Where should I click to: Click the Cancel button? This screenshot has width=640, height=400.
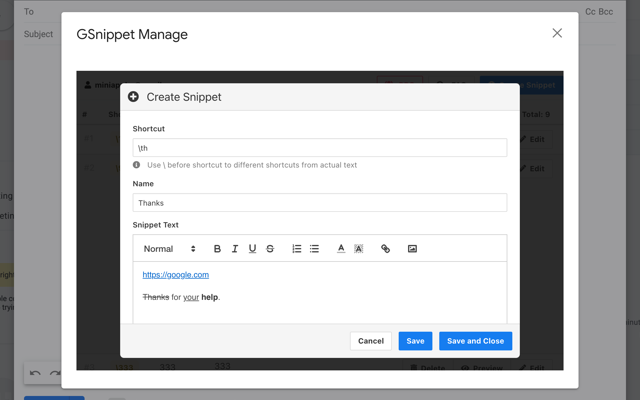click(371, 341)
